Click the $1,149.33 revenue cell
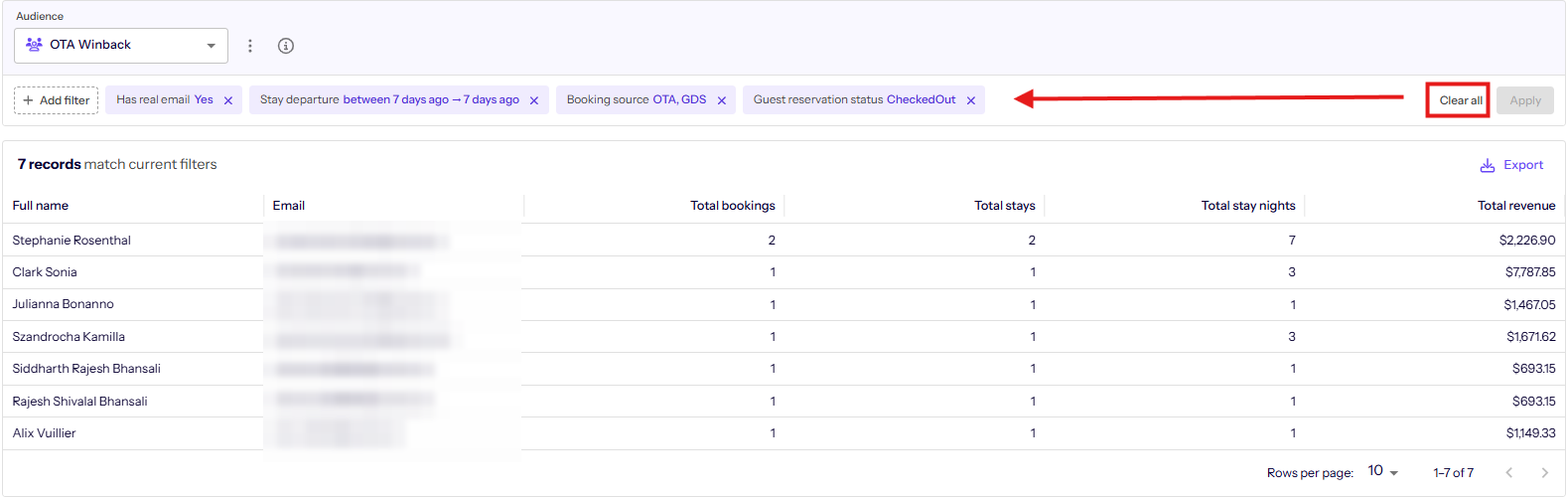The width and height of the screenshot is (1568, 498). click(x=1531, y=433)
